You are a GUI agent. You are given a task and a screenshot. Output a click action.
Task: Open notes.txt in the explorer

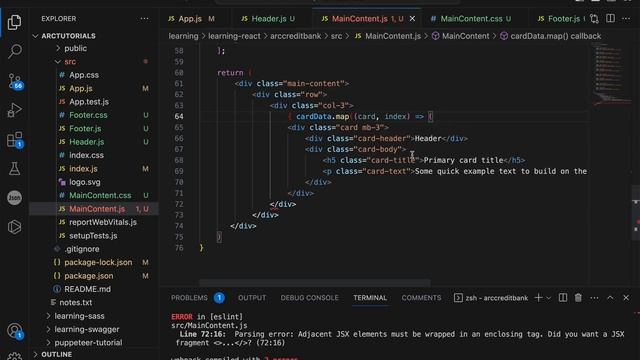(76, 302)
